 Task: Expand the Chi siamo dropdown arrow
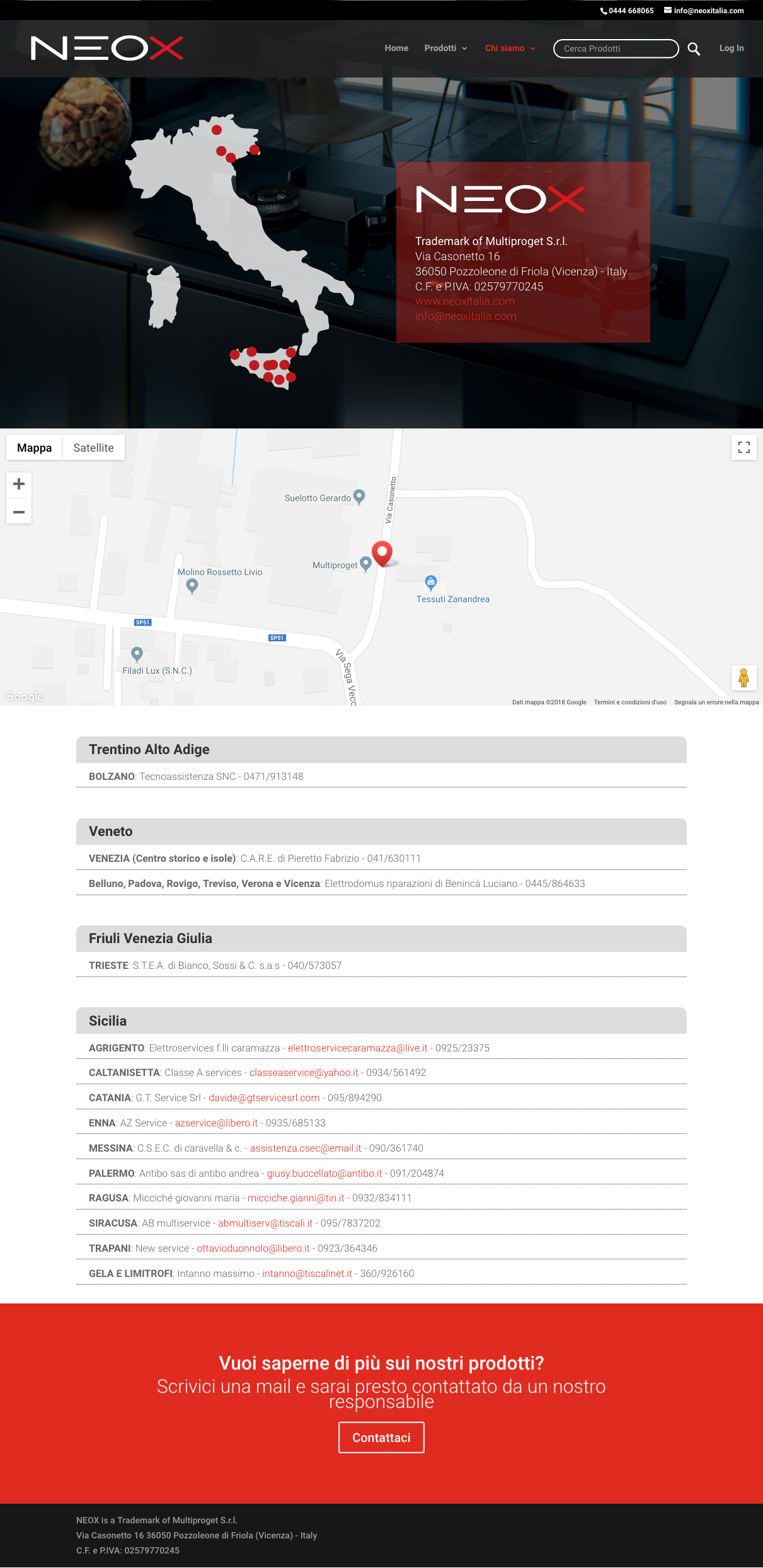[x=533, y=49]
